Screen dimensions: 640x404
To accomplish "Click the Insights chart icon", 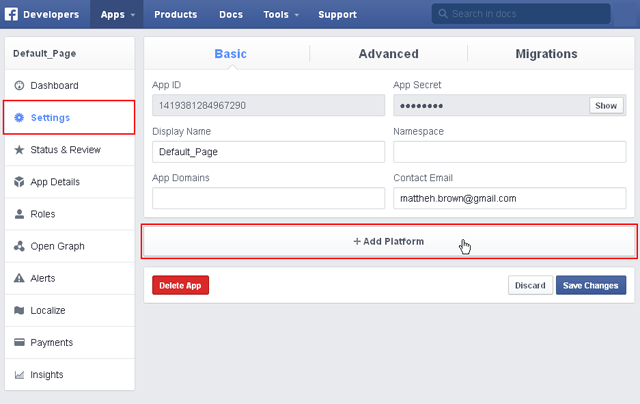I will (19, 375).
